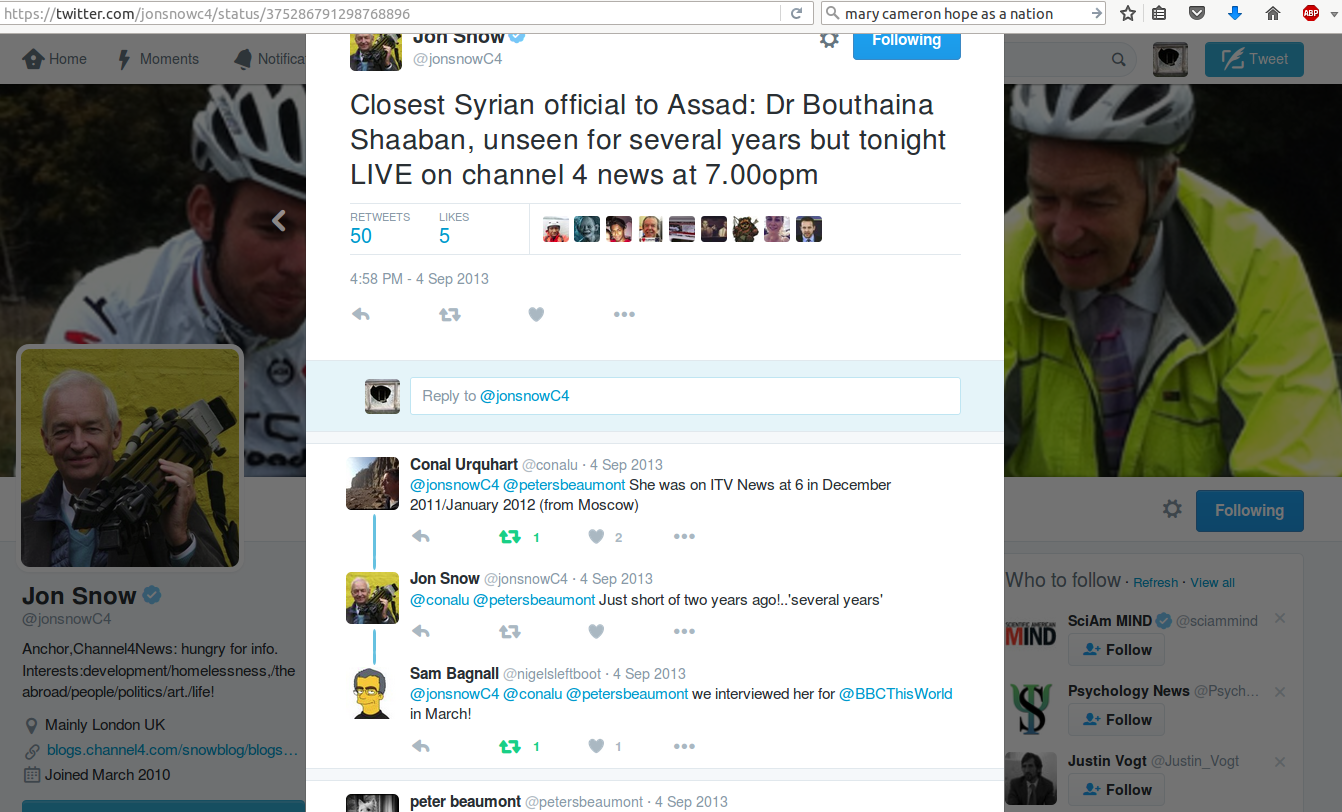Open gear settings menu beside Following button
Viewport: 1342px width, 812px height.
pyautogui.click(x=829, y=40)
